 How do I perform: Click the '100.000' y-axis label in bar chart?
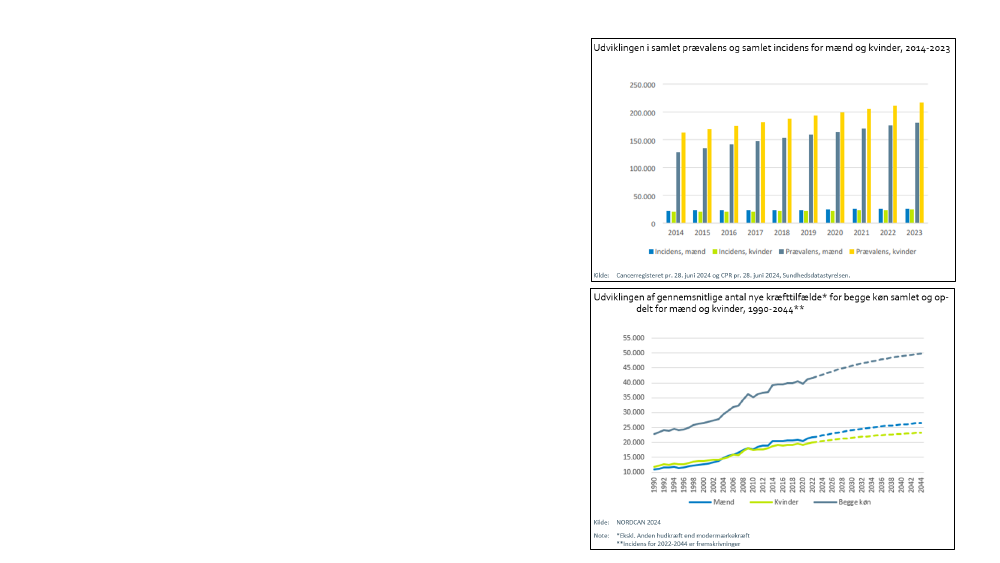(642, 168)
